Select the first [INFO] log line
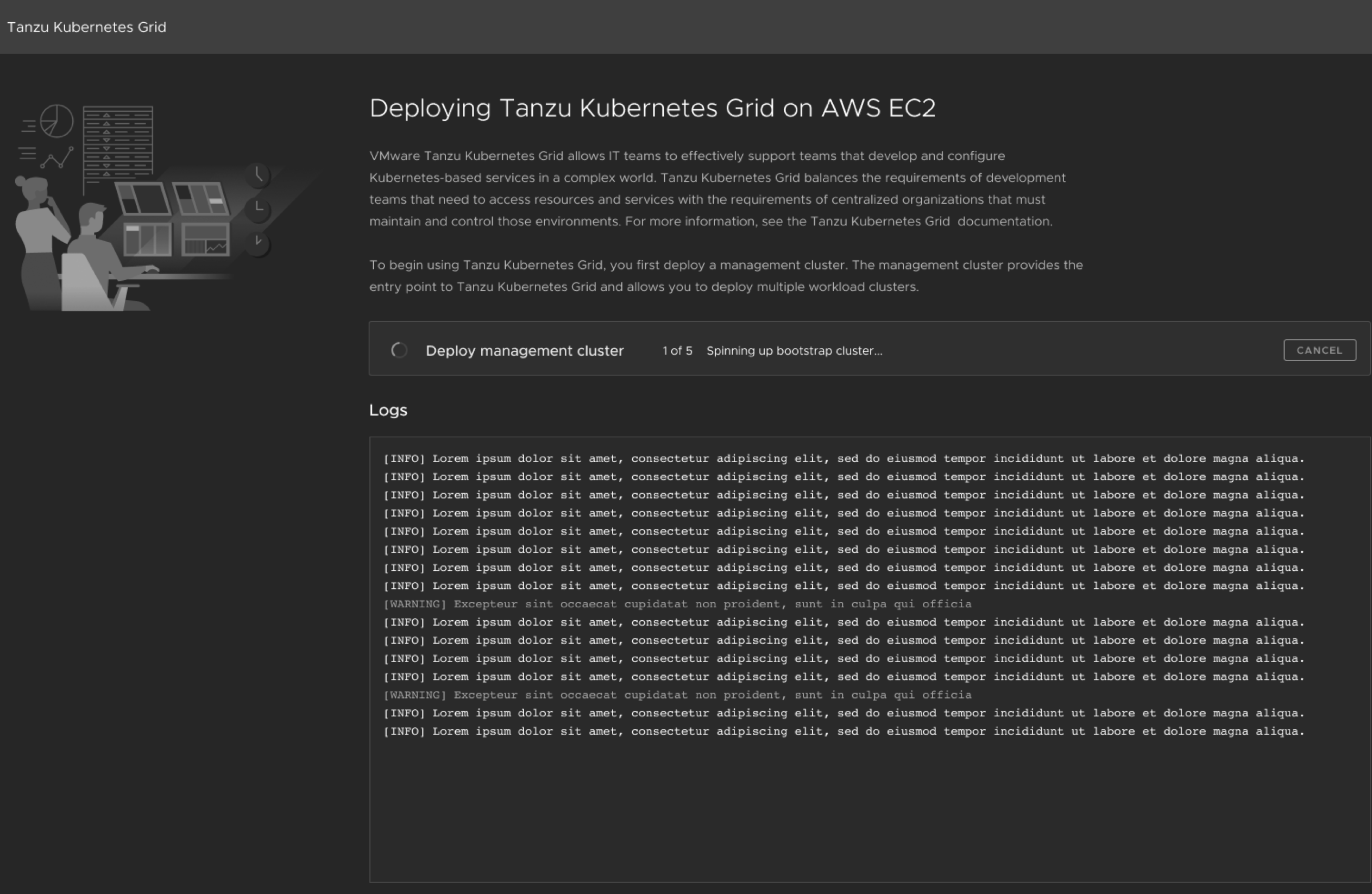The width and height of the screenshot is (1372, 894). coord(844,458)
